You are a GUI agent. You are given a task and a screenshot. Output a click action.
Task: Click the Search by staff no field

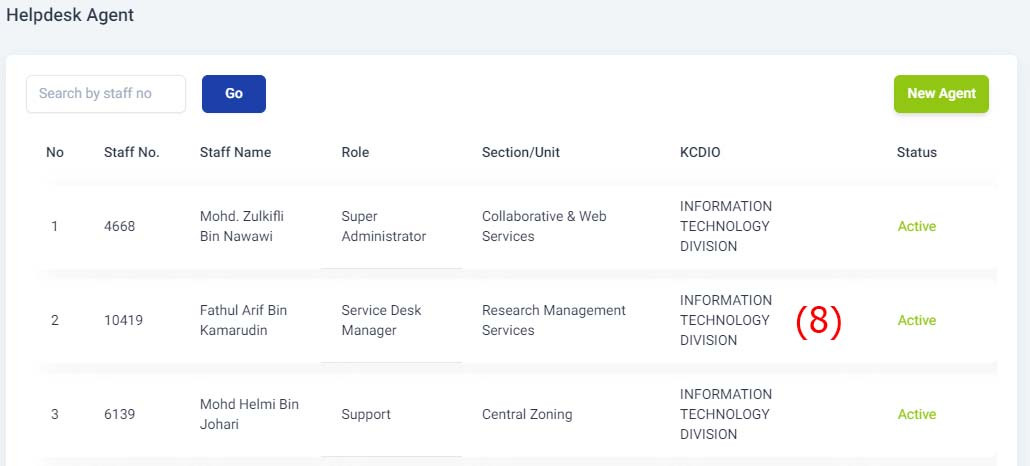pyautogui.click(x=106, y=94)
